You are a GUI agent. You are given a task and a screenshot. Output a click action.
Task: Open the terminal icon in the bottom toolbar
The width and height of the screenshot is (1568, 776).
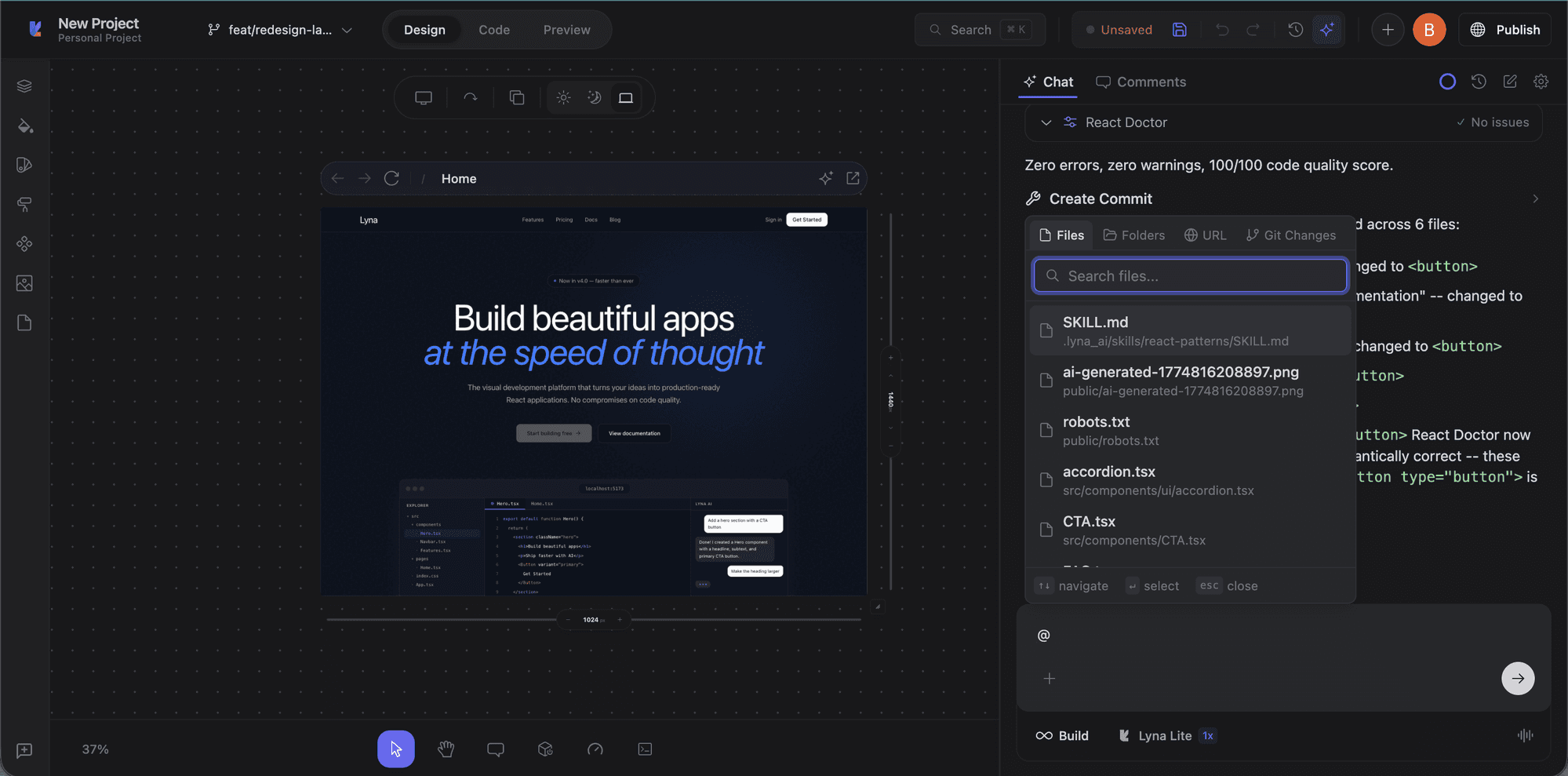645,749
